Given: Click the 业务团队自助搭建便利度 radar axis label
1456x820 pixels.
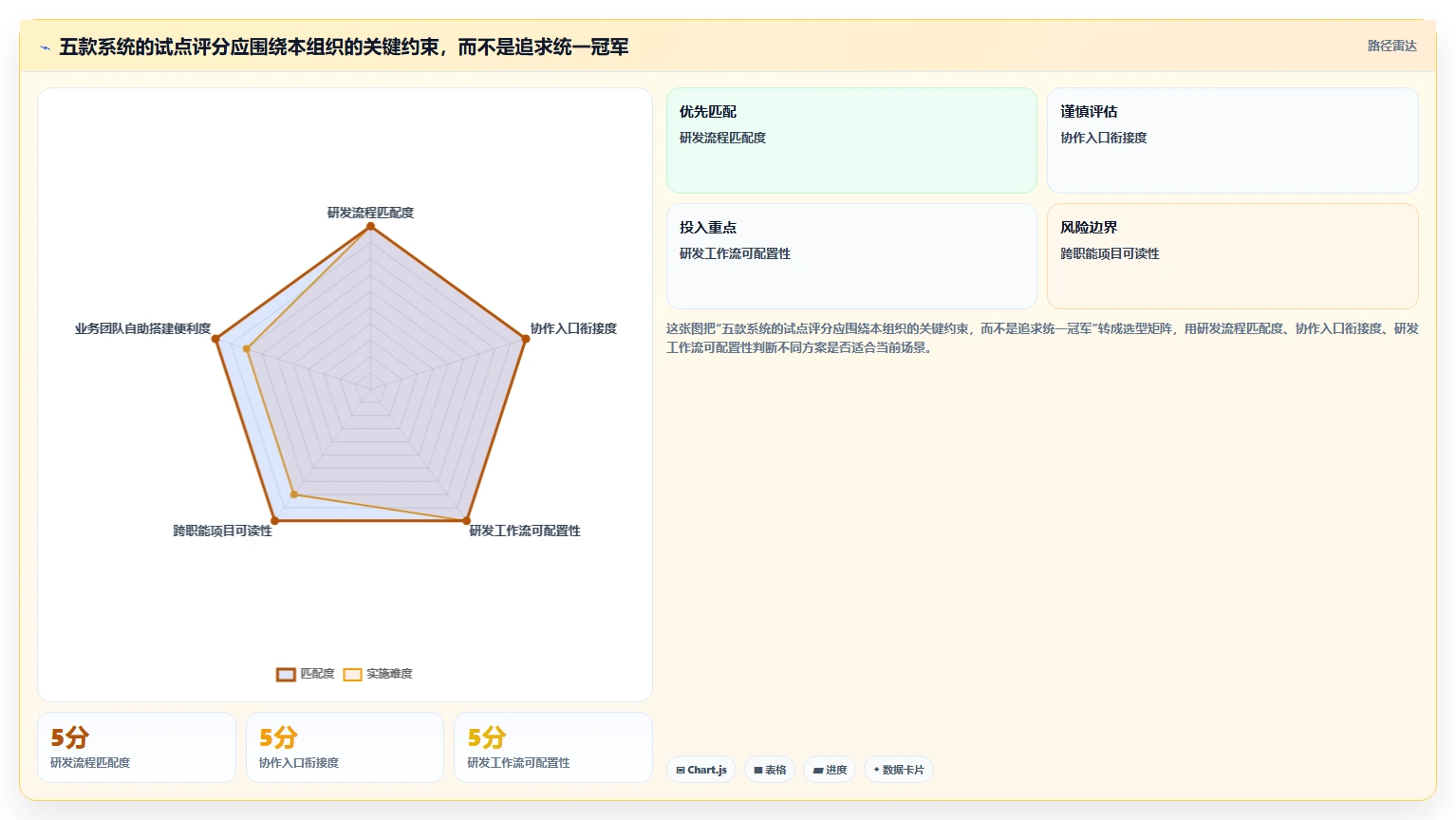Looking at the screenshot, I should 142,328.
